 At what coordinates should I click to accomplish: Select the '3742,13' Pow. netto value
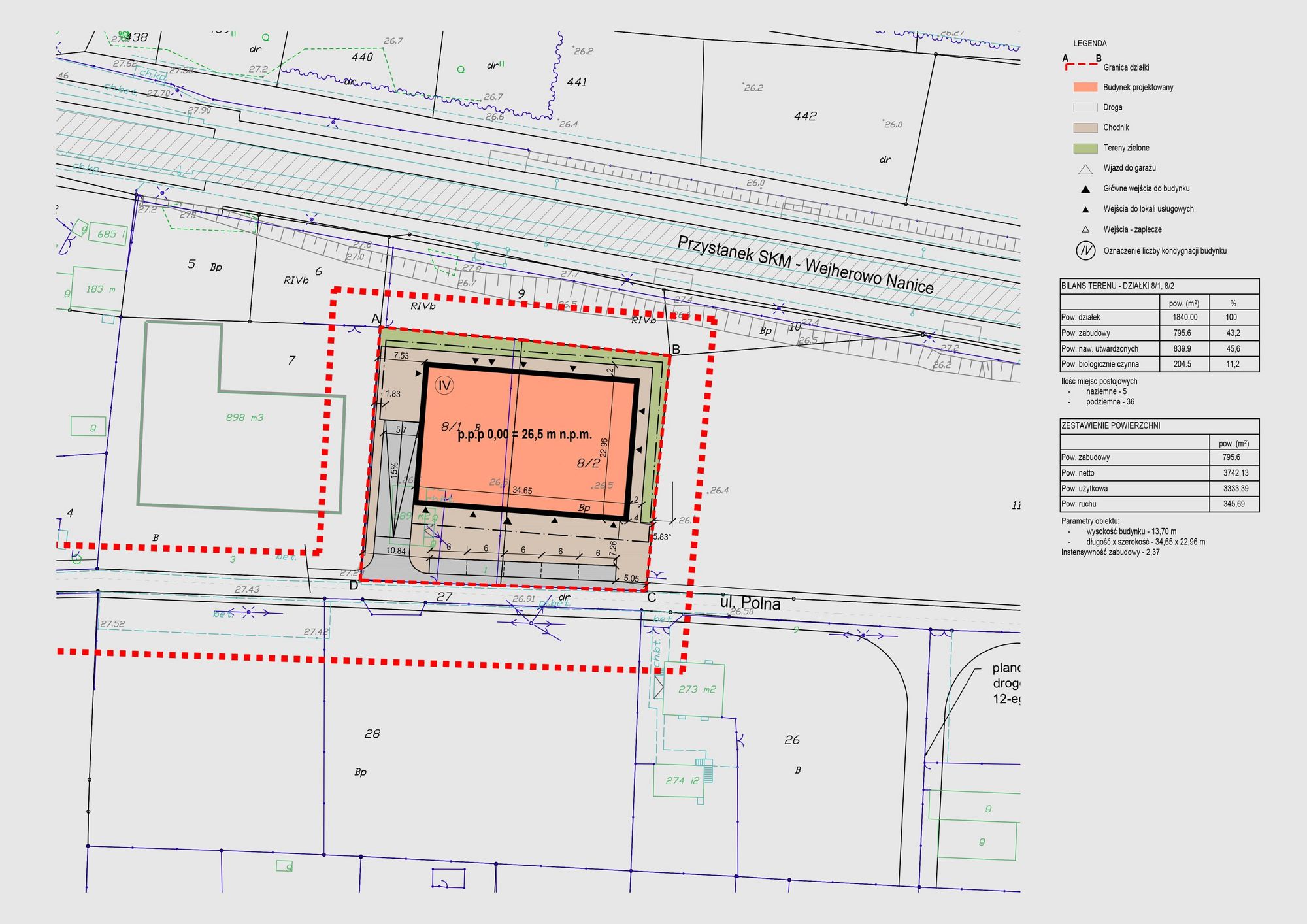pos(1236,473)
